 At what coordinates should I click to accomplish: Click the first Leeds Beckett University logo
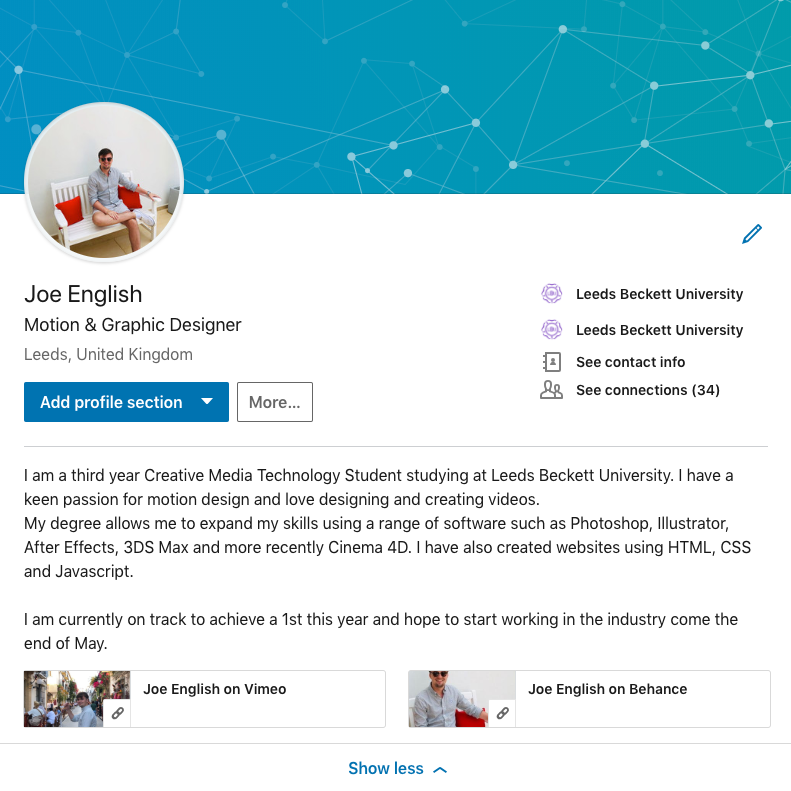[x=551, y=294]
